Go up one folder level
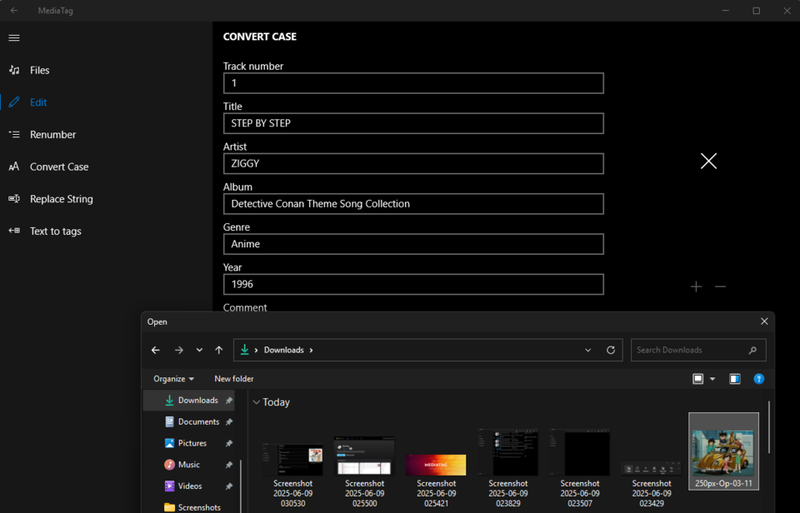The width and height of the screenshot is (800, 513). click(x=219, y=350)
